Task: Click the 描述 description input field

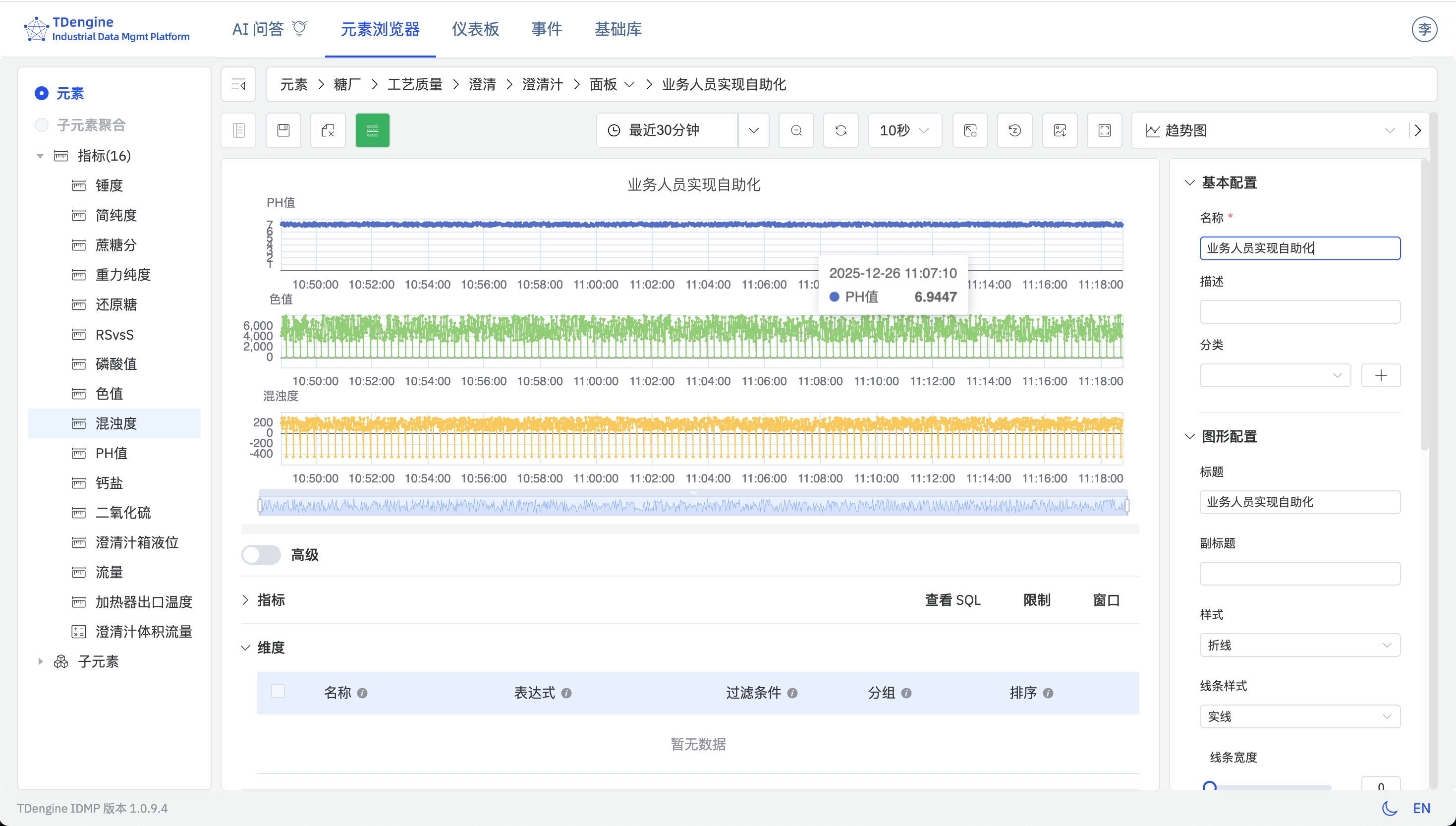Action: point(1300,311)
